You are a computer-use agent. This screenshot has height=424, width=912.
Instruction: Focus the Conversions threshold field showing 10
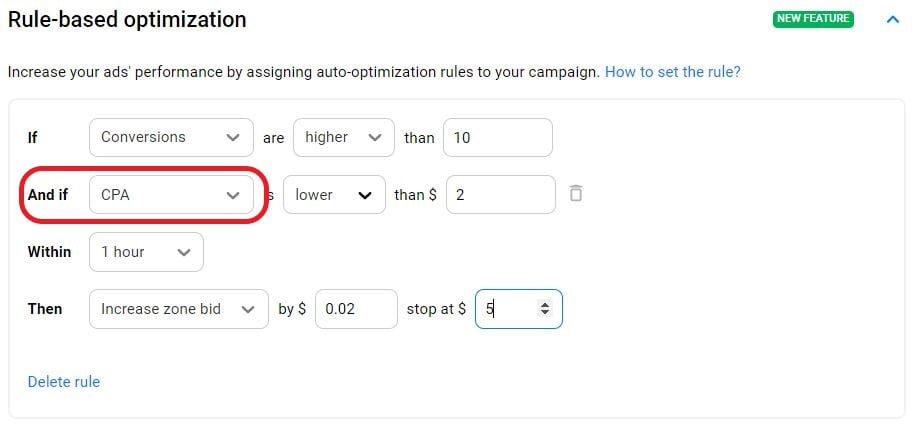click(497, 137)
